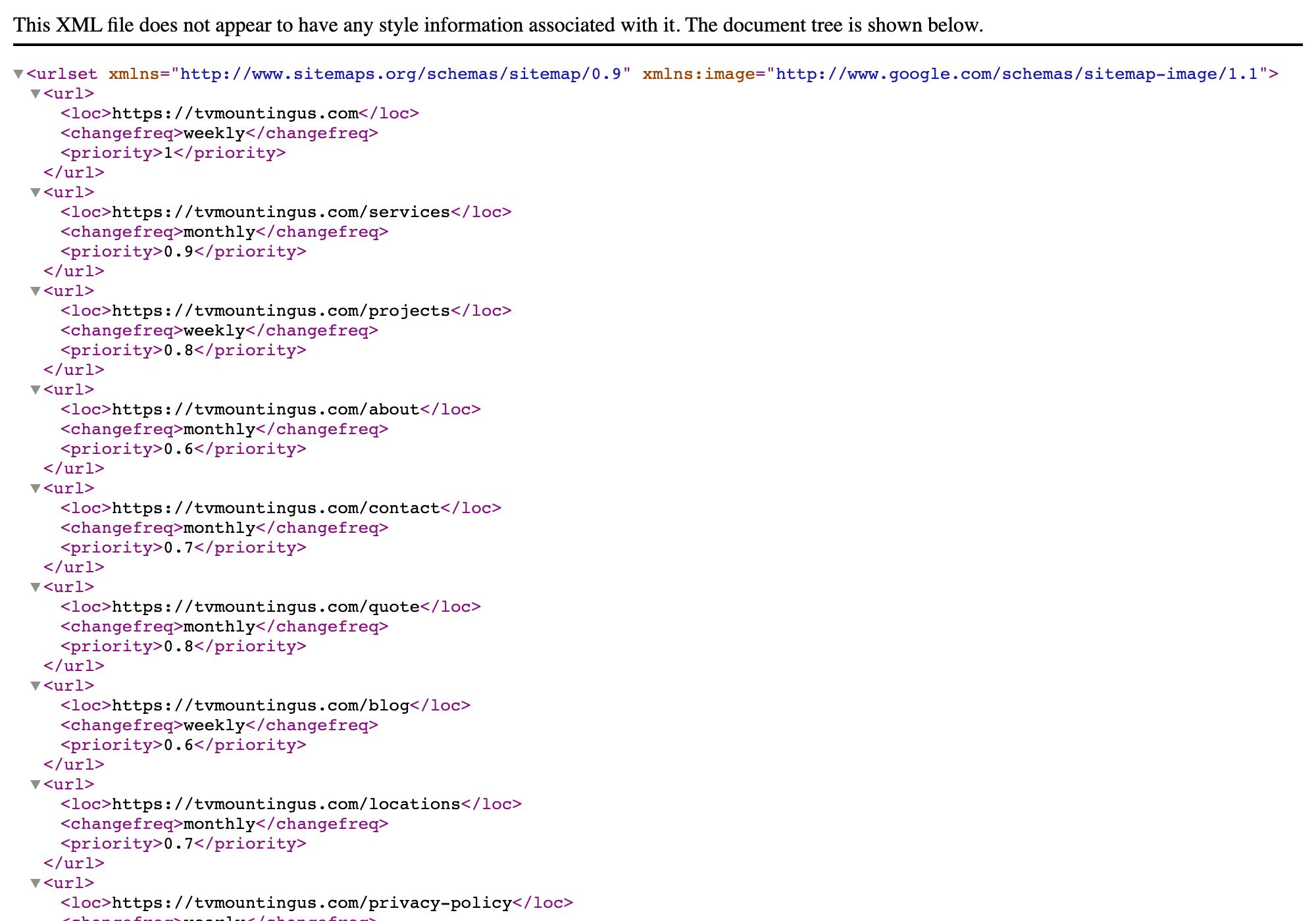Click the changefreq weekly value under /projects
This screenshot has height=921, width=1316.
click(x=215, y=330)
